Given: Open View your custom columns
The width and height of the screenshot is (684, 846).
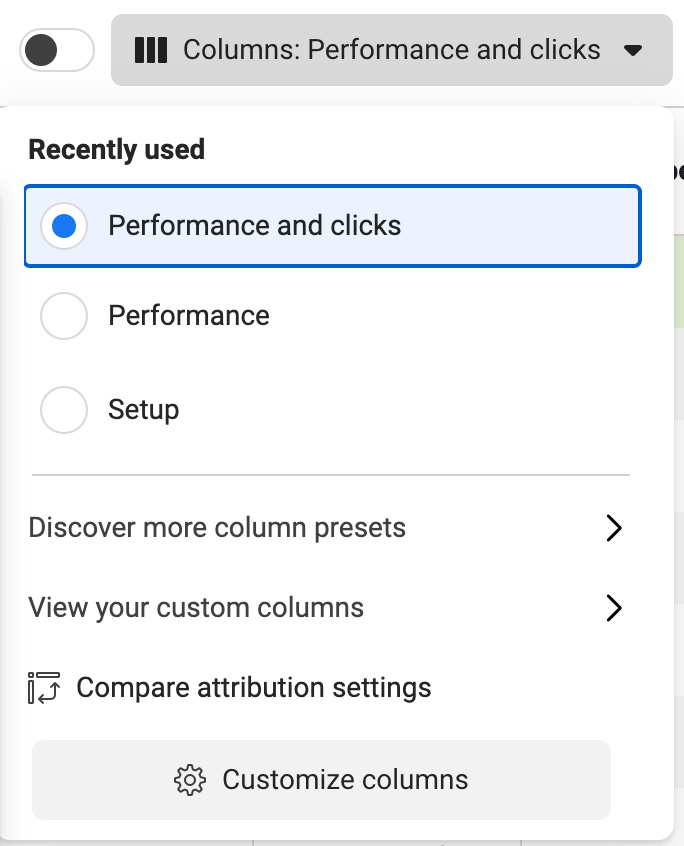Looking at the screenshot, I should coord(196,608).
